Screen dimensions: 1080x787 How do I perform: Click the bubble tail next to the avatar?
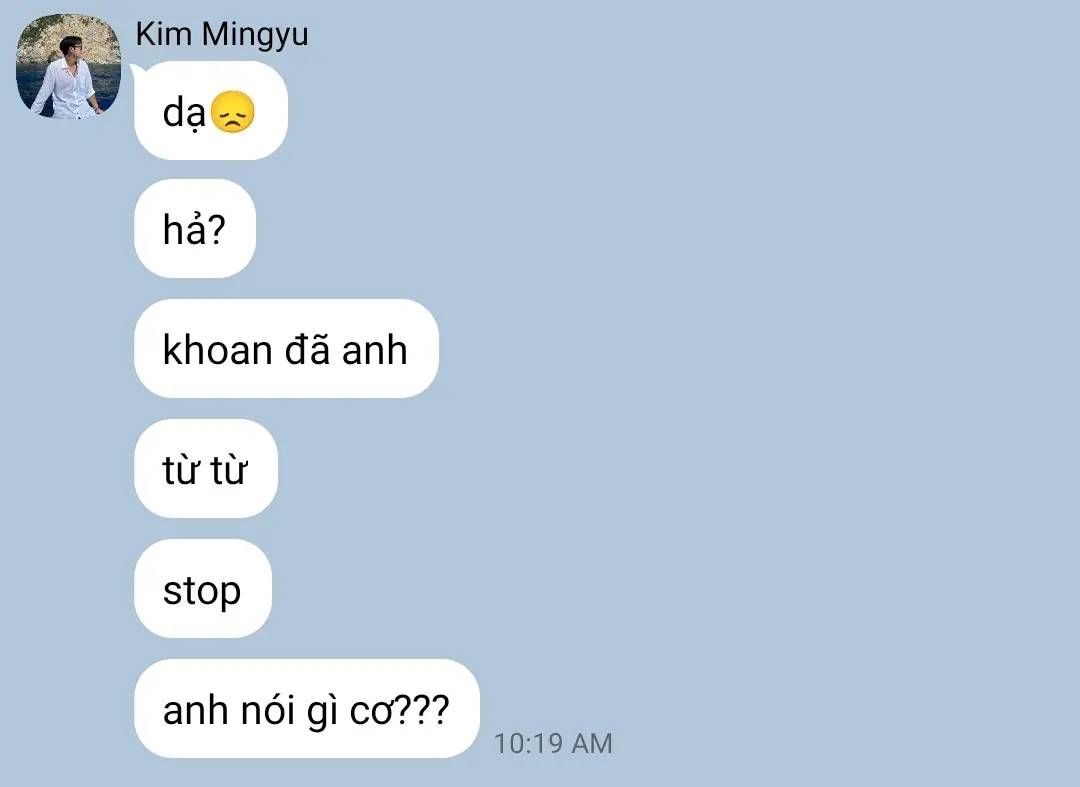pos(137,69)
